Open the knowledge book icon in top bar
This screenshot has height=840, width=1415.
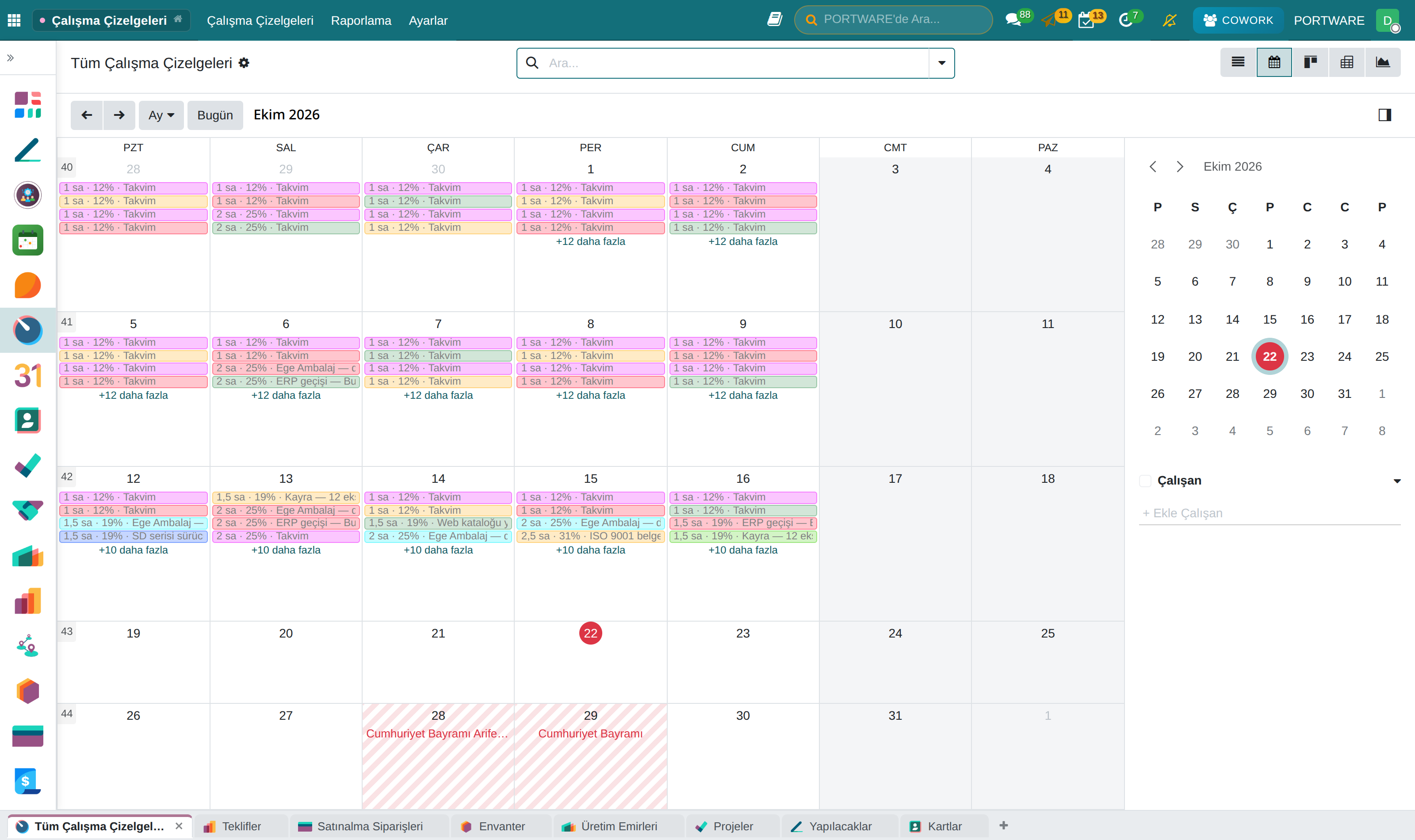pyautogui.click(x=774, y=20)
